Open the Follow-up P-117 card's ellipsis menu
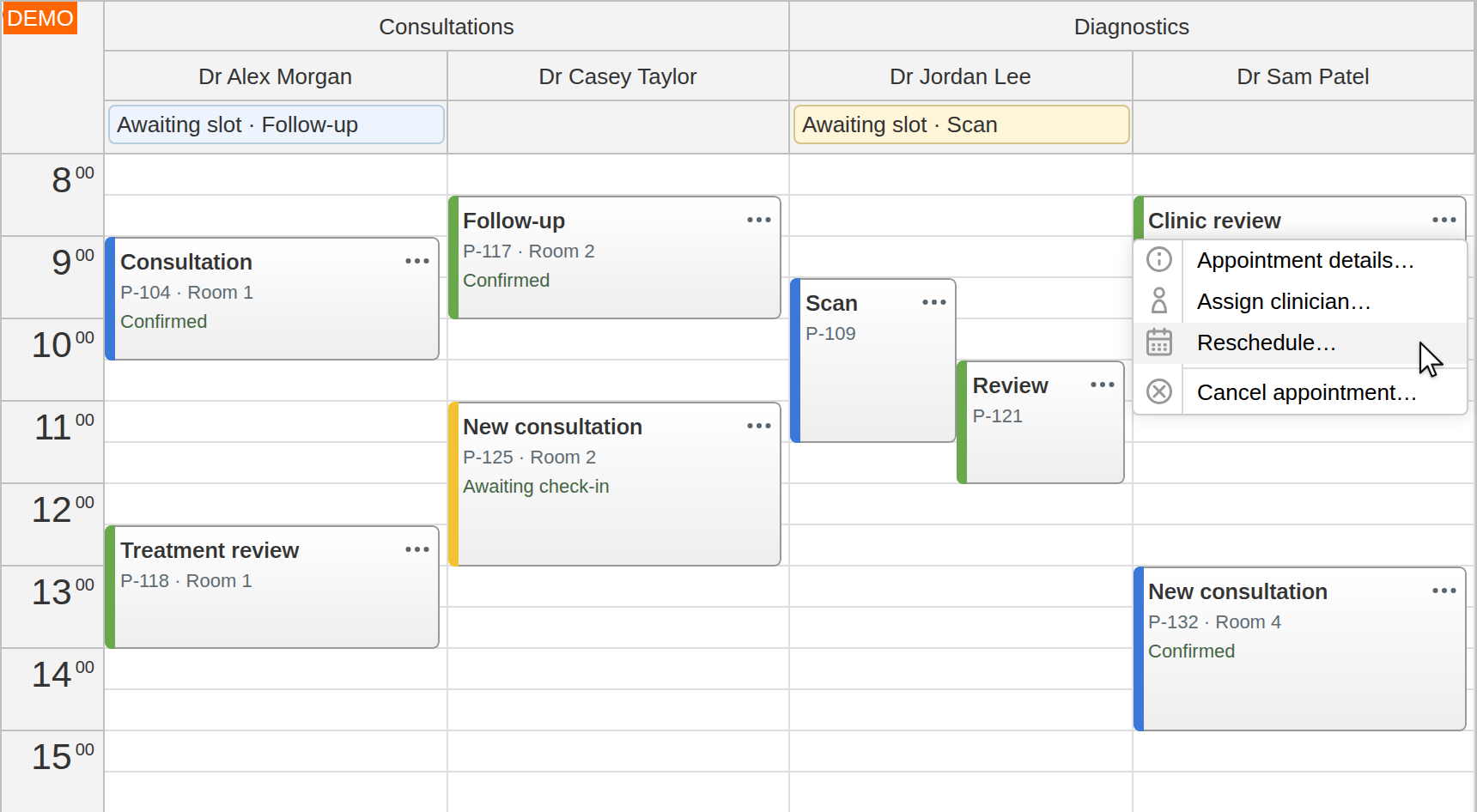1477x812 pixels. [x=759, y=220]
